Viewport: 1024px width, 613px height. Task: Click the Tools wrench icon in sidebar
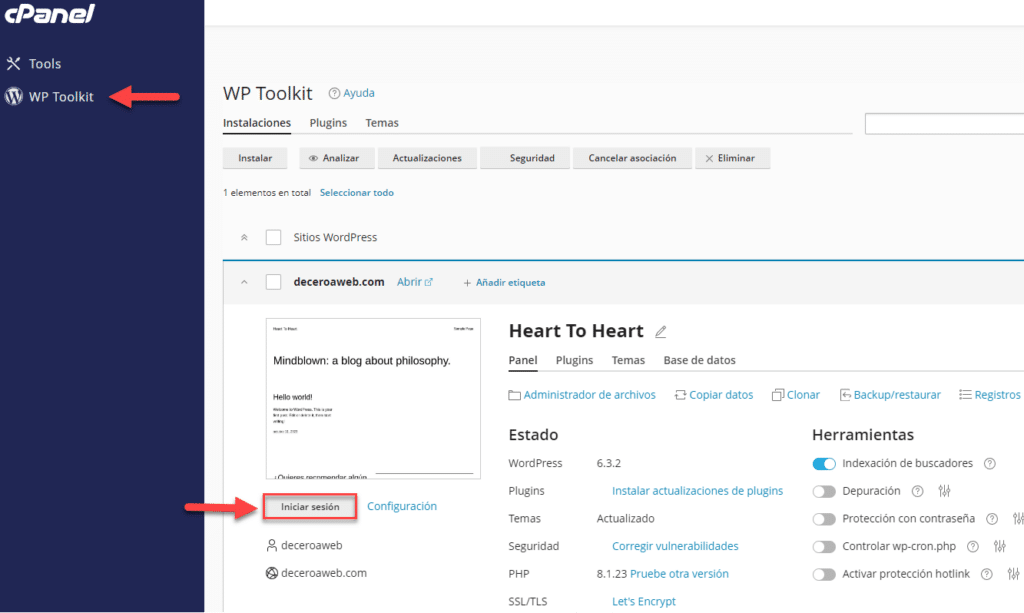point(13,63)
